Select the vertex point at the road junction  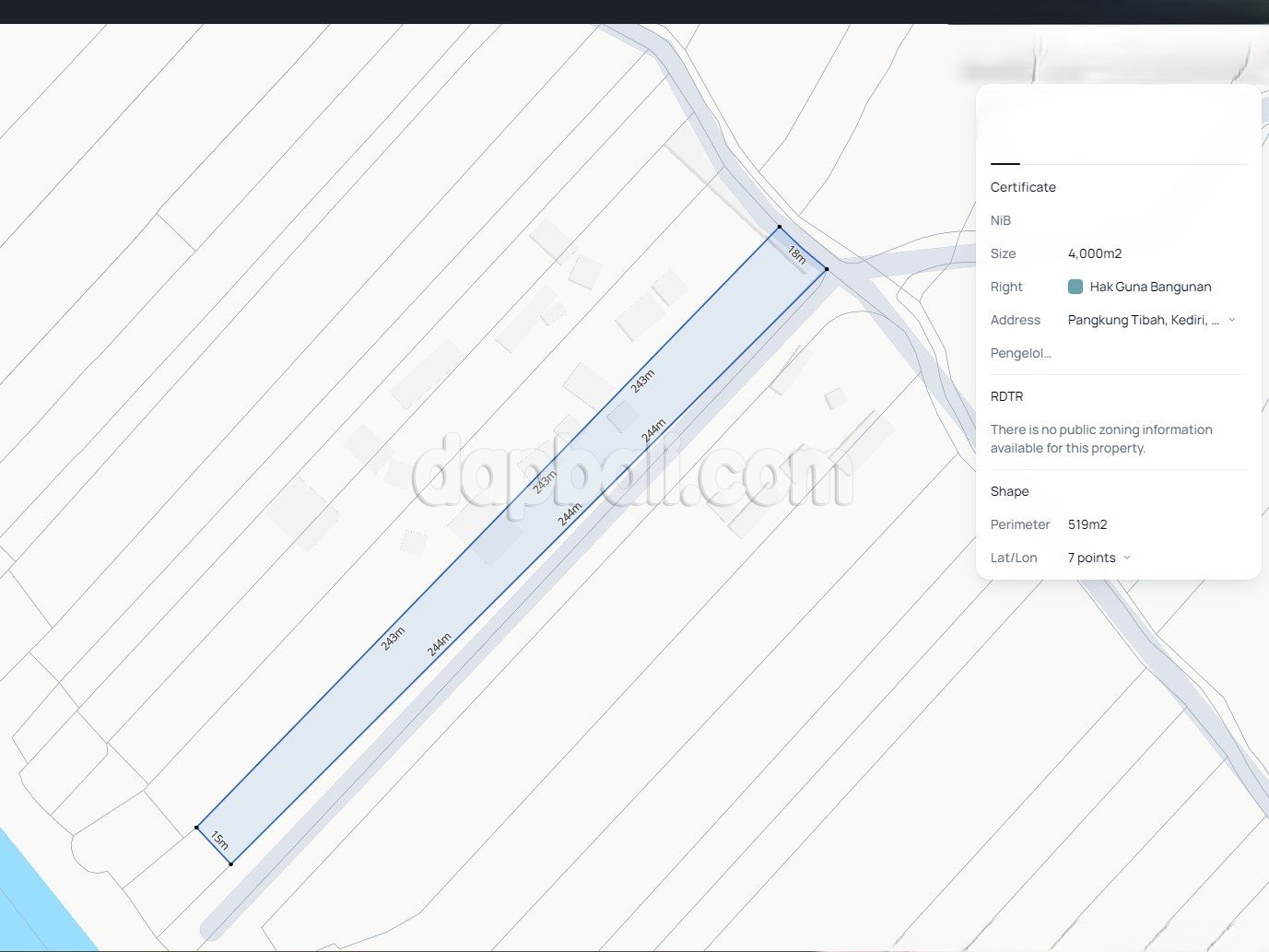click(827, 269)
